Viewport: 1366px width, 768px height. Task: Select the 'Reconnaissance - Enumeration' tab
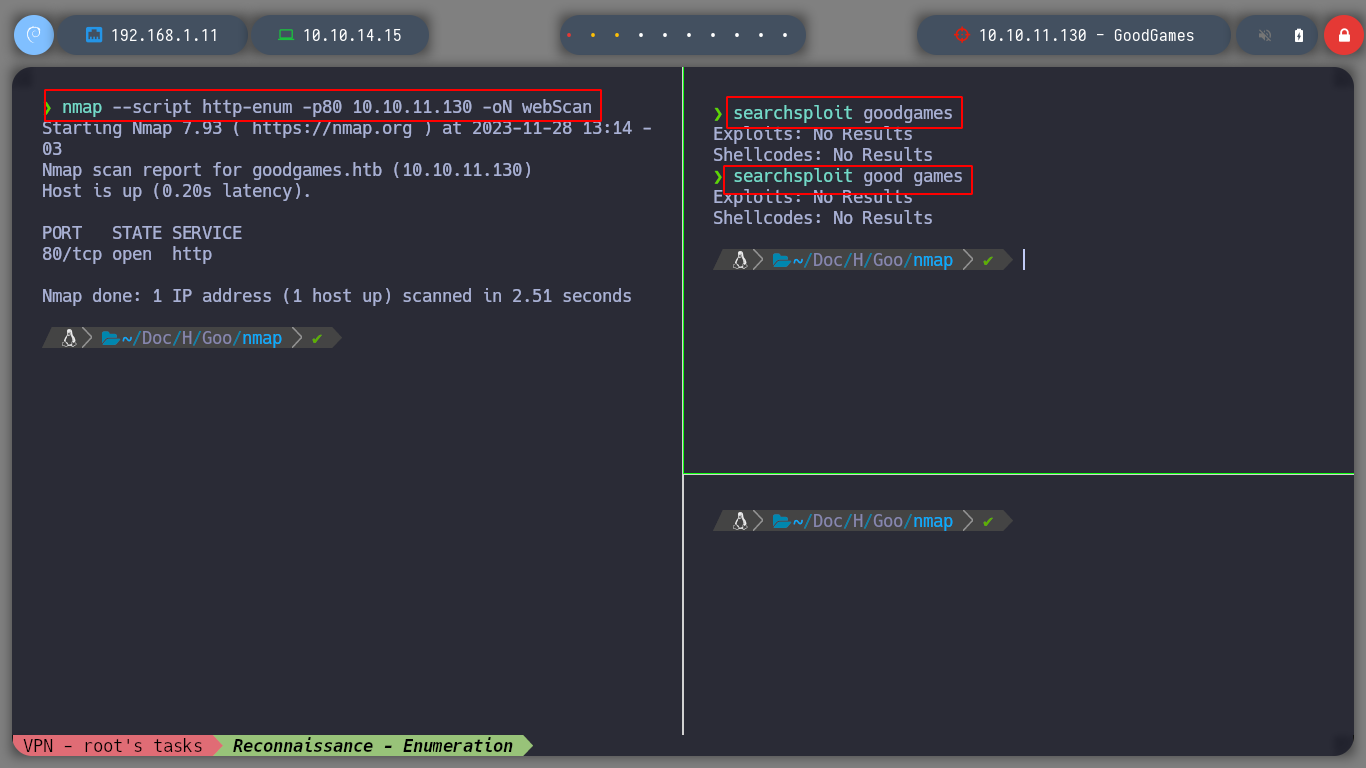(373, 746)
